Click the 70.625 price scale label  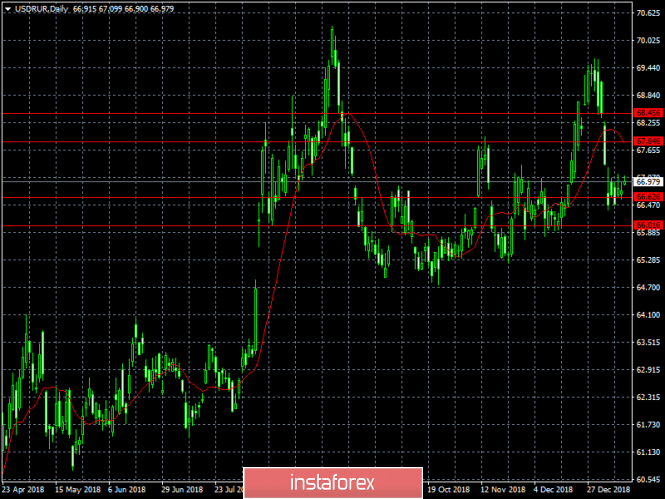648,13
